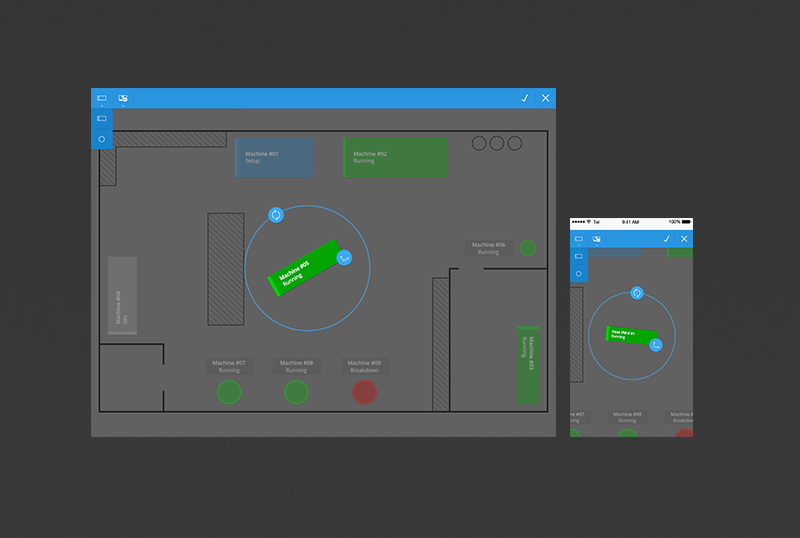This screenshot has height=538, width=800.
Task: Click the phone view Machine #08 Running label
Action: tap(628, 417)
